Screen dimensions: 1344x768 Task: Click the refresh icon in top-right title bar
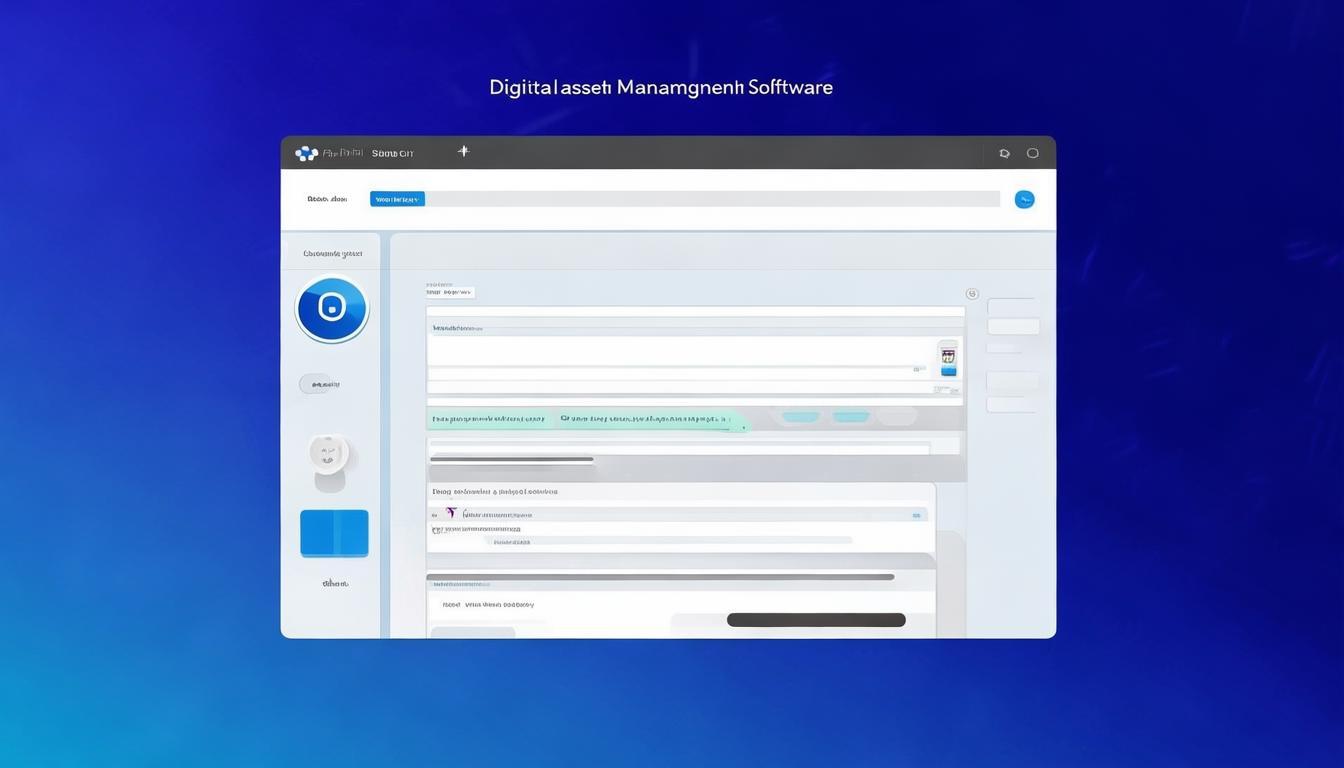coord(1004,153)
